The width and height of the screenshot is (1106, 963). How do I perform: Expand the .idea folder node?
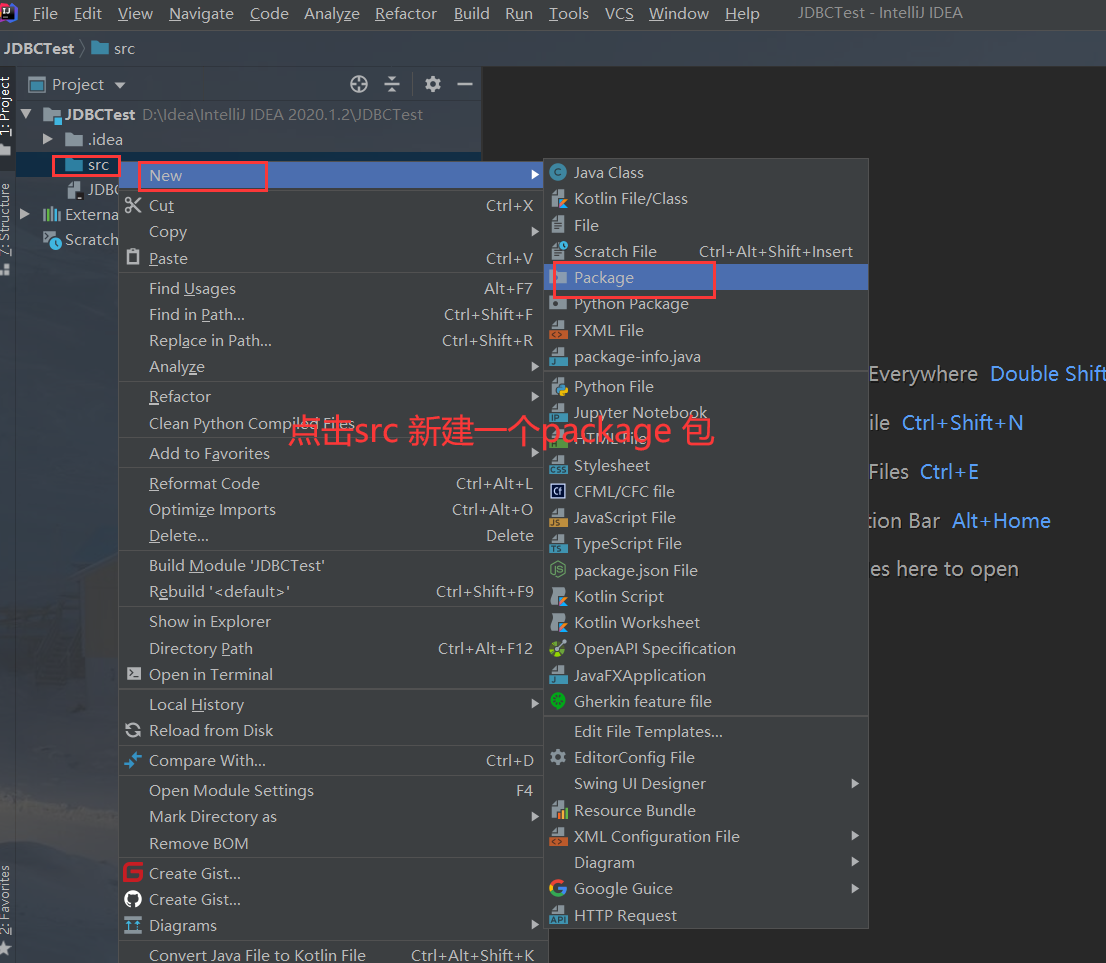click(47, 139)
